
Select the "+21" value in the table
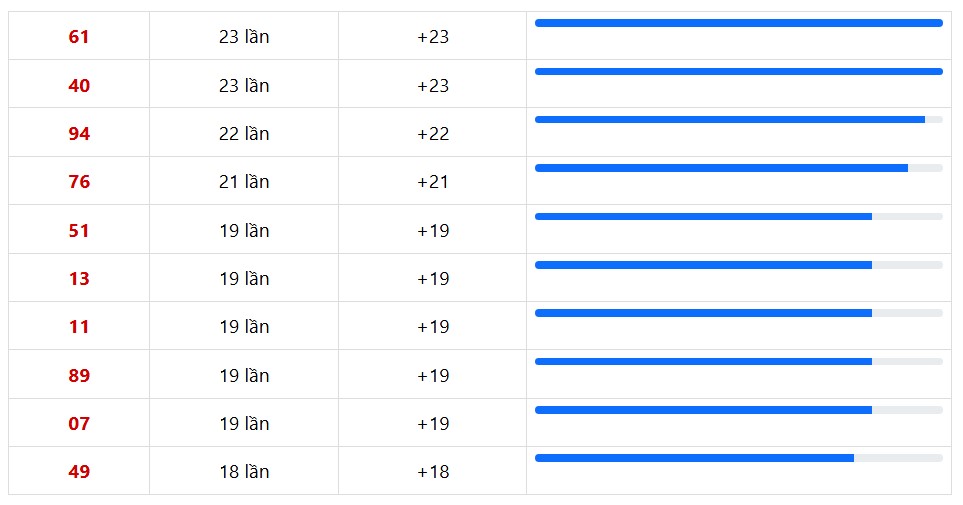point(433,182)
